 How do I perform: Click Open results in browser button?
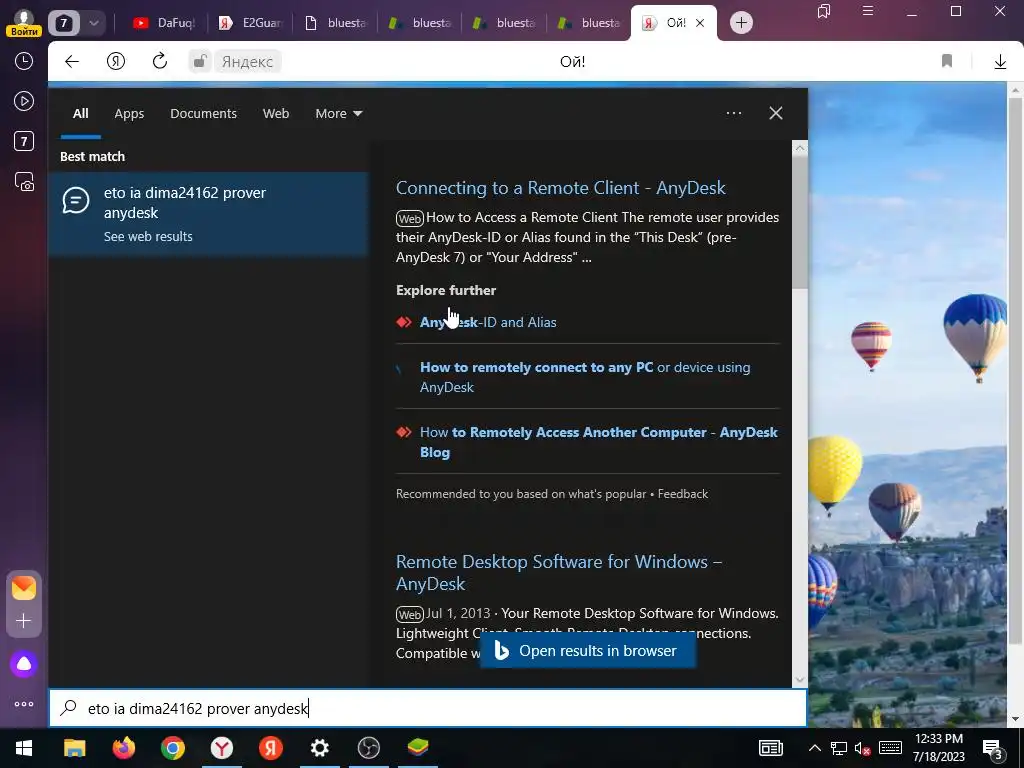tap(587, 651)
